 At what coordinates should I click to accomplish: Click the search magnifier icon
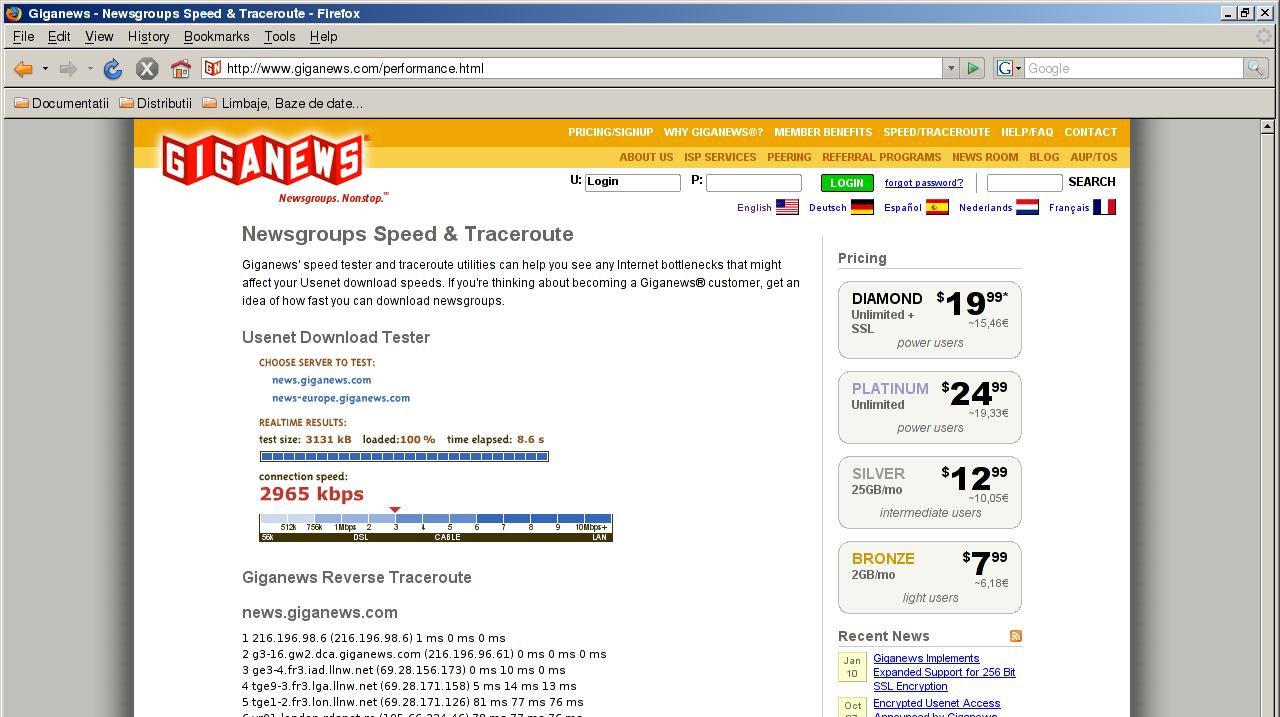point(1254,68)
